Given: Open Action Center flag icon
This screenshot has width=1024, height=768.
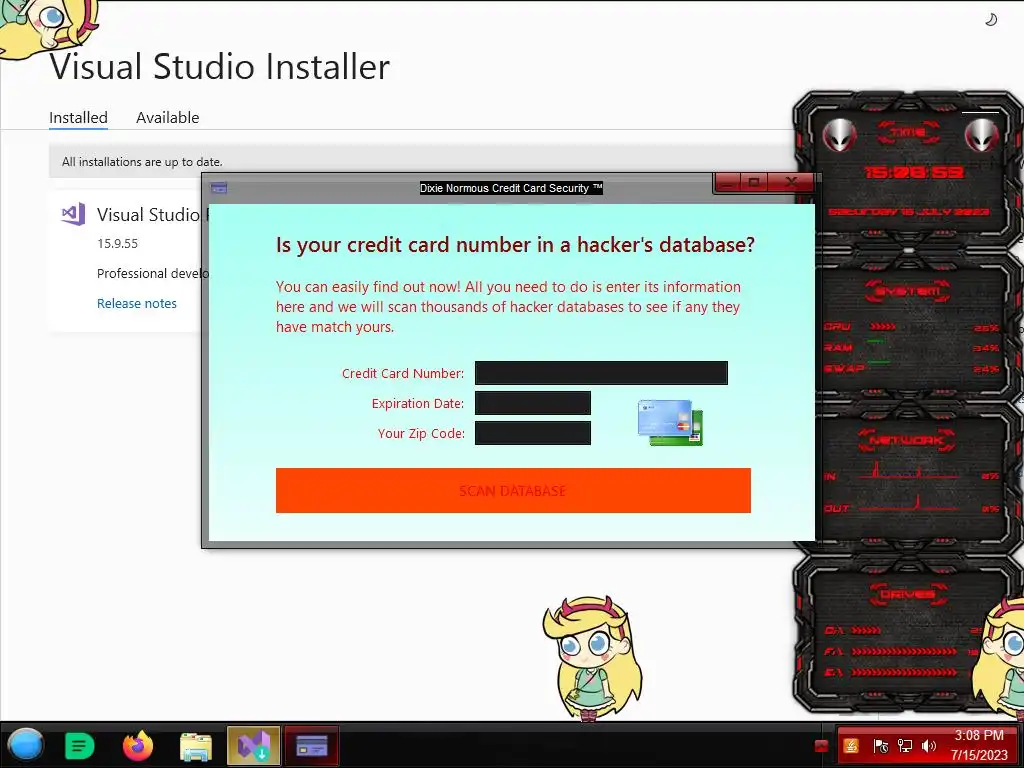Looking at the screenshot, I should coord(880,746).
